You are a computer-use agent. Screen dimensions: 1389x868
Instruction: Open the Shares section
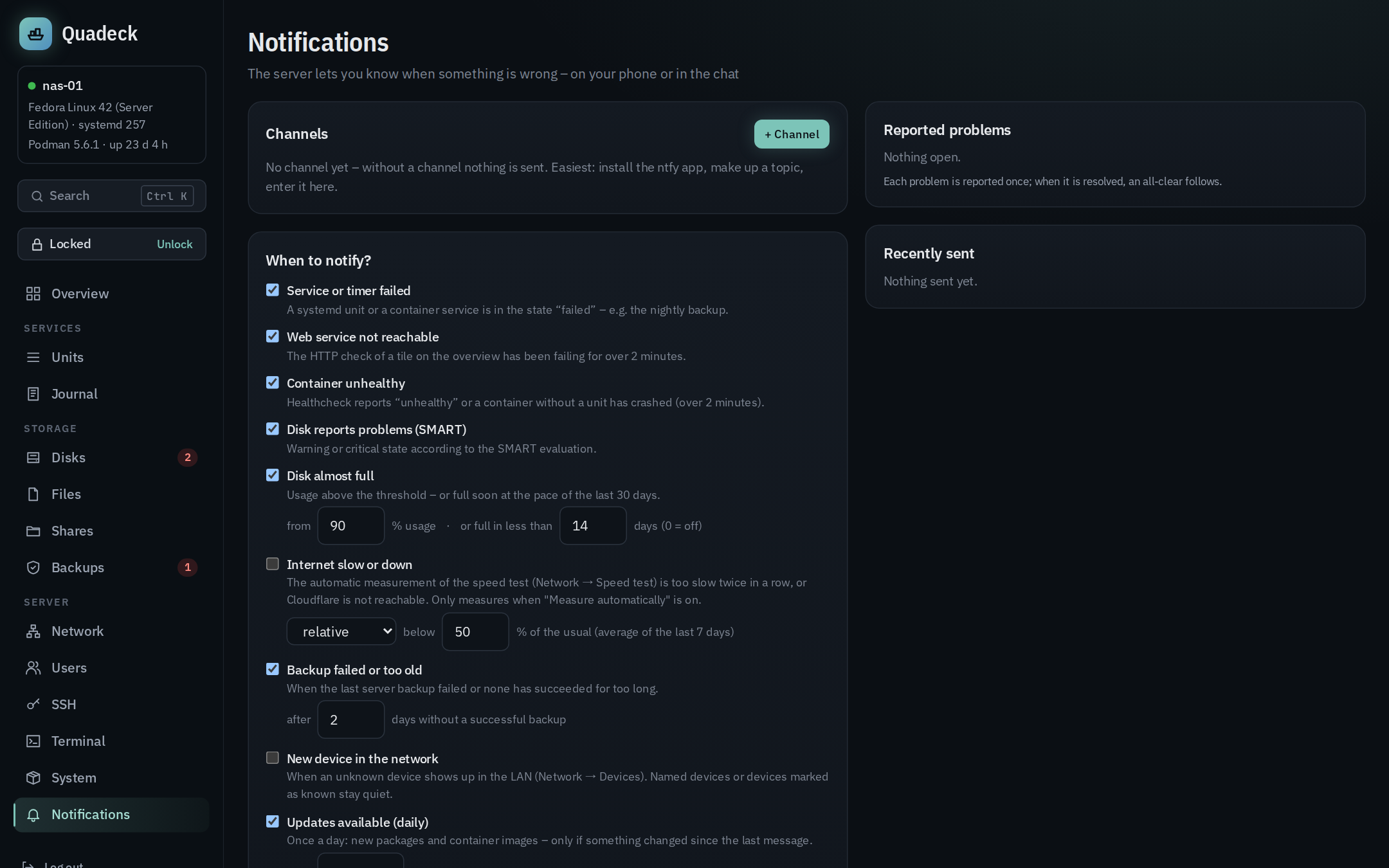tap(111, 531)
